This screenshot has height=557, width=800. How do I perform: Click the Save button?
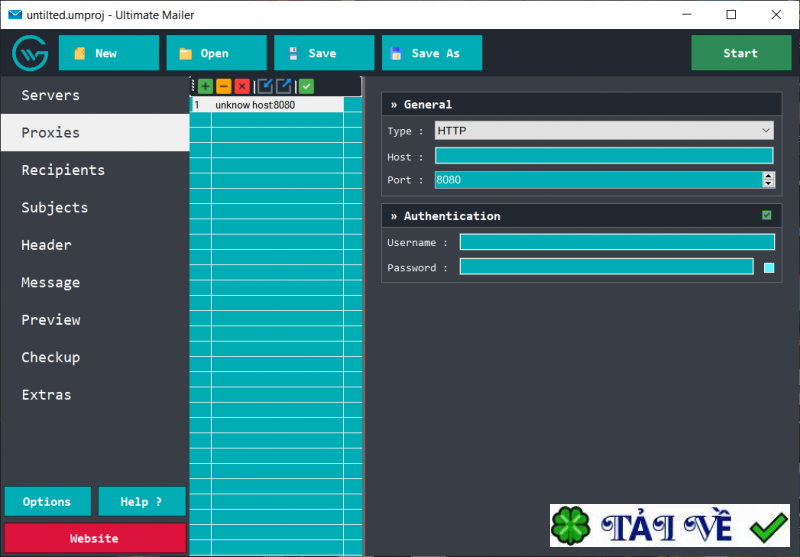[x=324, y=53]
